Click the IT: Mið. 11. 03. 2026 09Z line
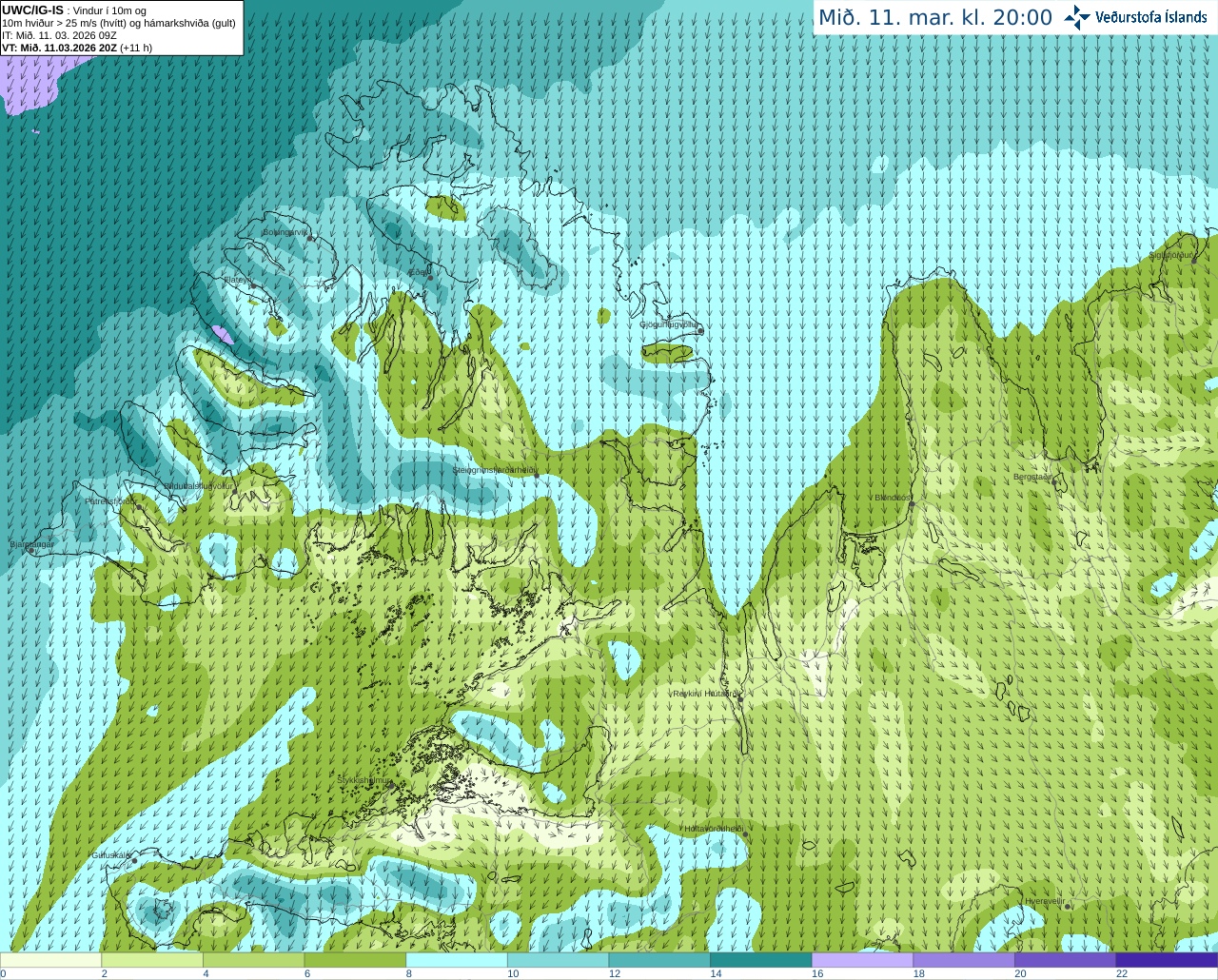The height and width of the screenshot is (980, 1218). (59, 35)
